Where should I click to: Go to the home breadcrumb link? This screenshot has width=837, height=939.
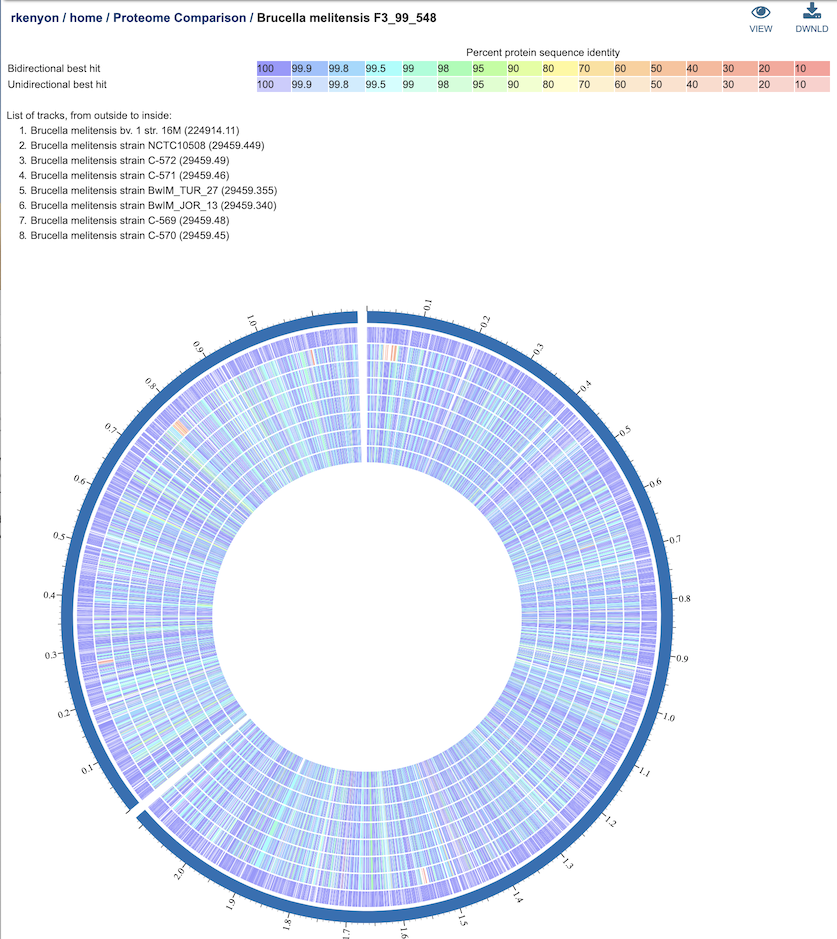[86, 18]
